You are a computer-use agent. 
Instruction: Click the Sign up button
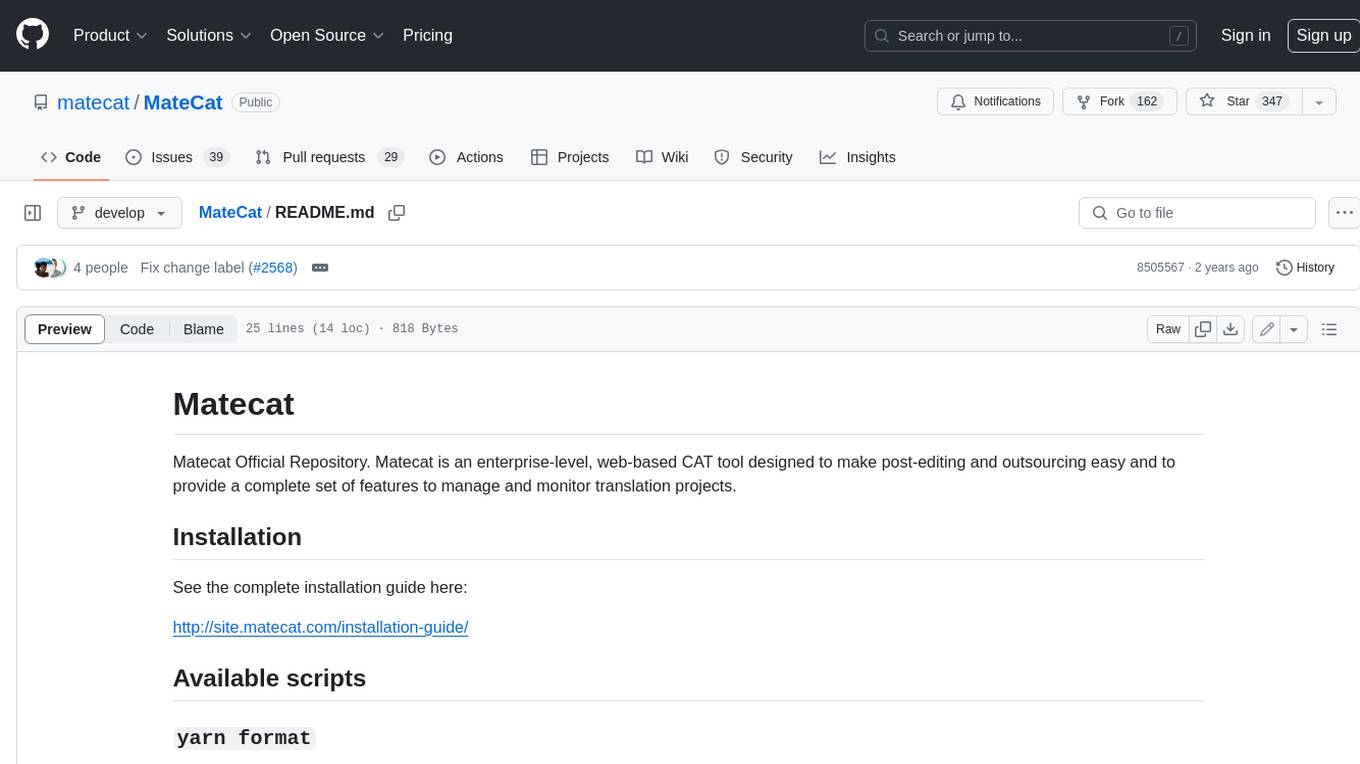pos(1323,35)
